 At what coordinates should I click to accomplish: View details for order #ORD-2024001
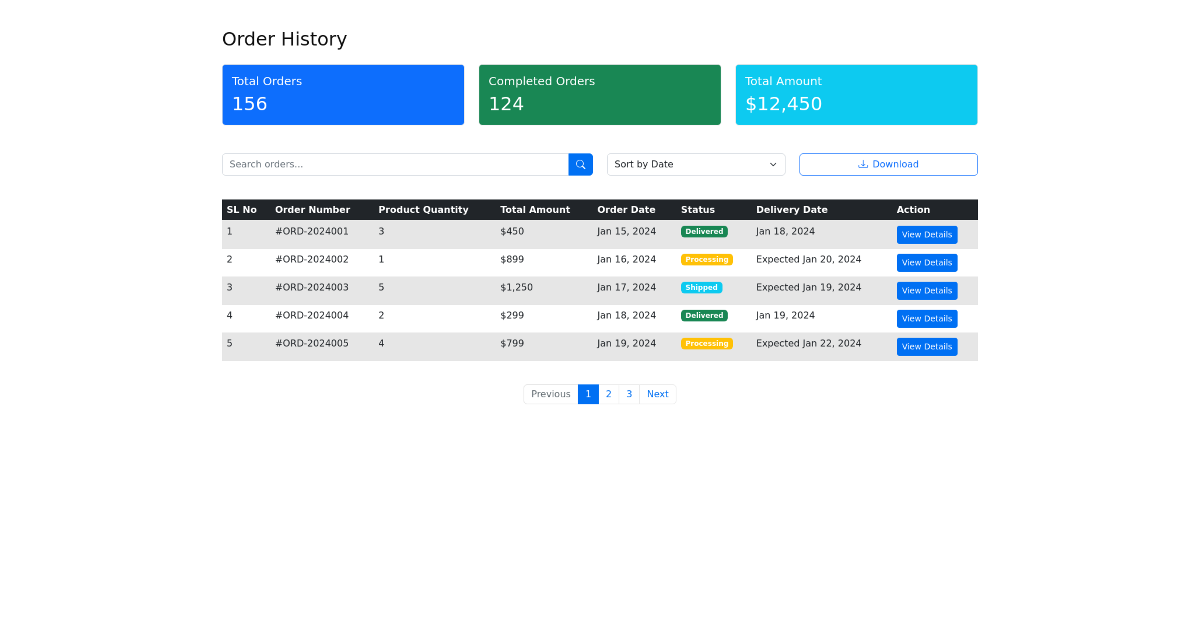coord(926,235)
